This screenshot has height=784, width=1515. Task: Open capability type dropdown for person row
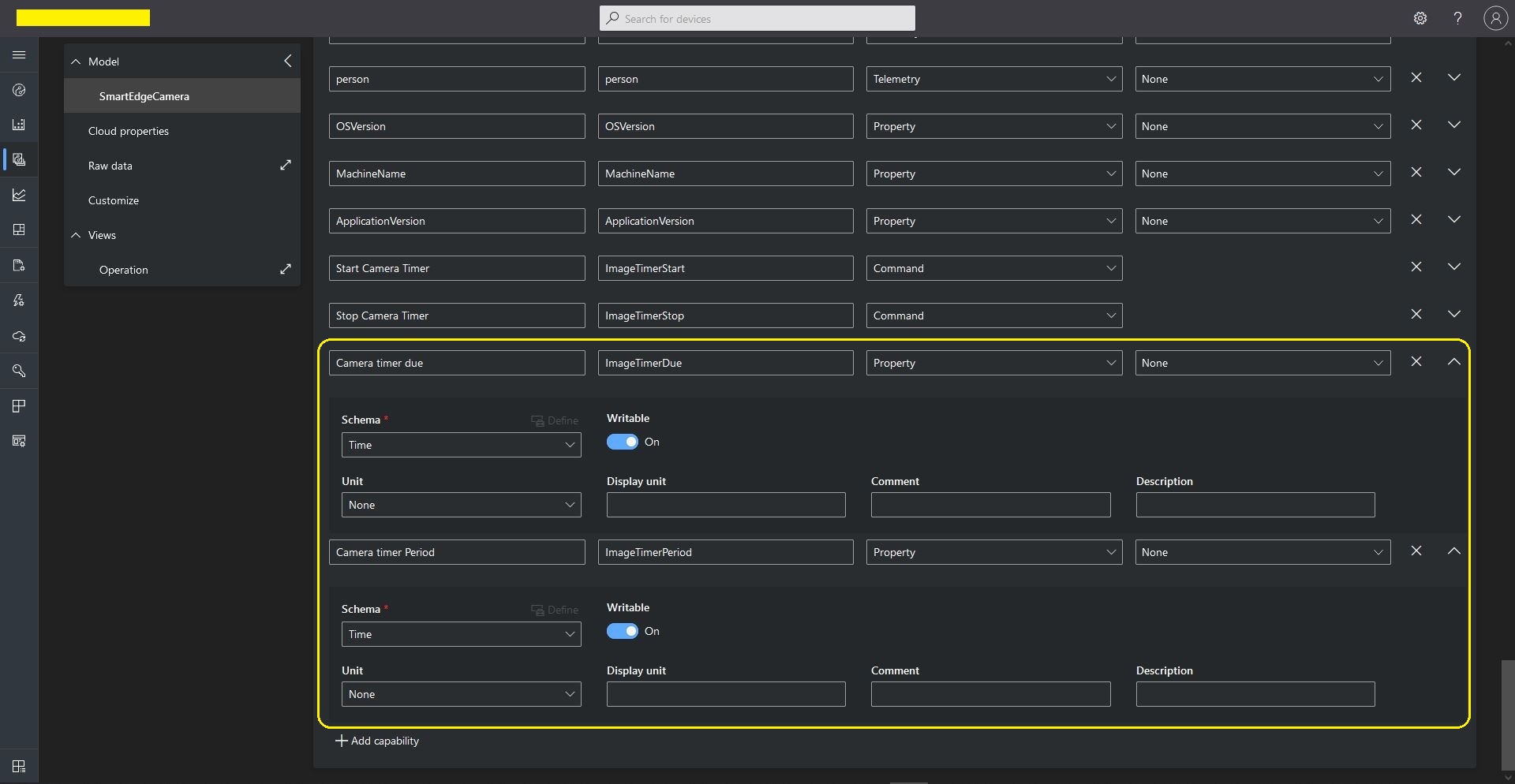993,79
